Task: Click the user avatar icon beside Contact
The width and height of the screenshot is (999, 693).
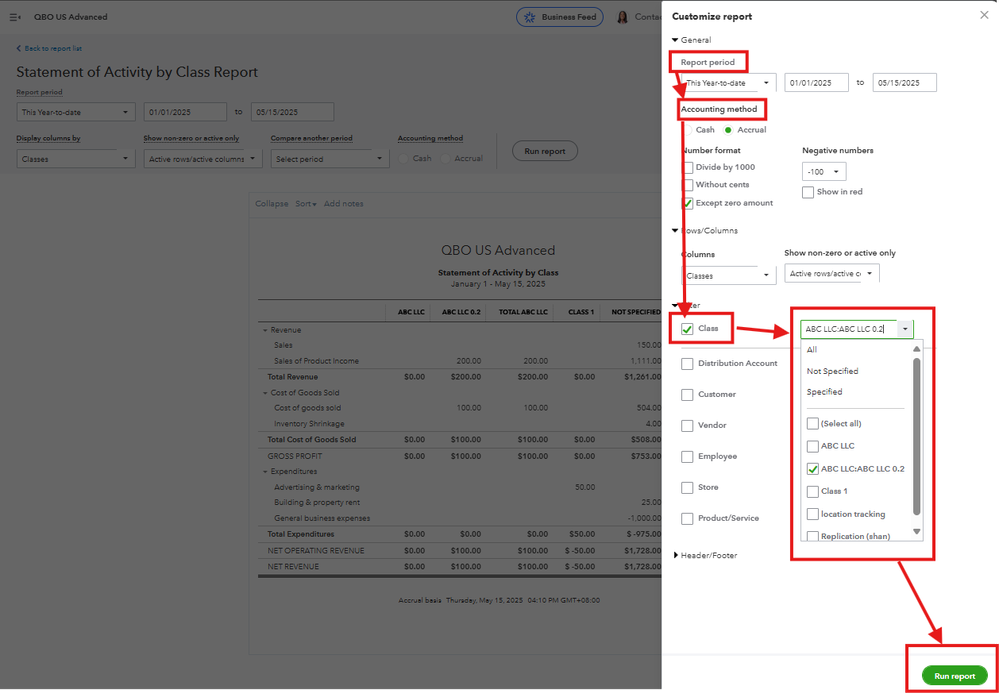Action: (622, 17)
